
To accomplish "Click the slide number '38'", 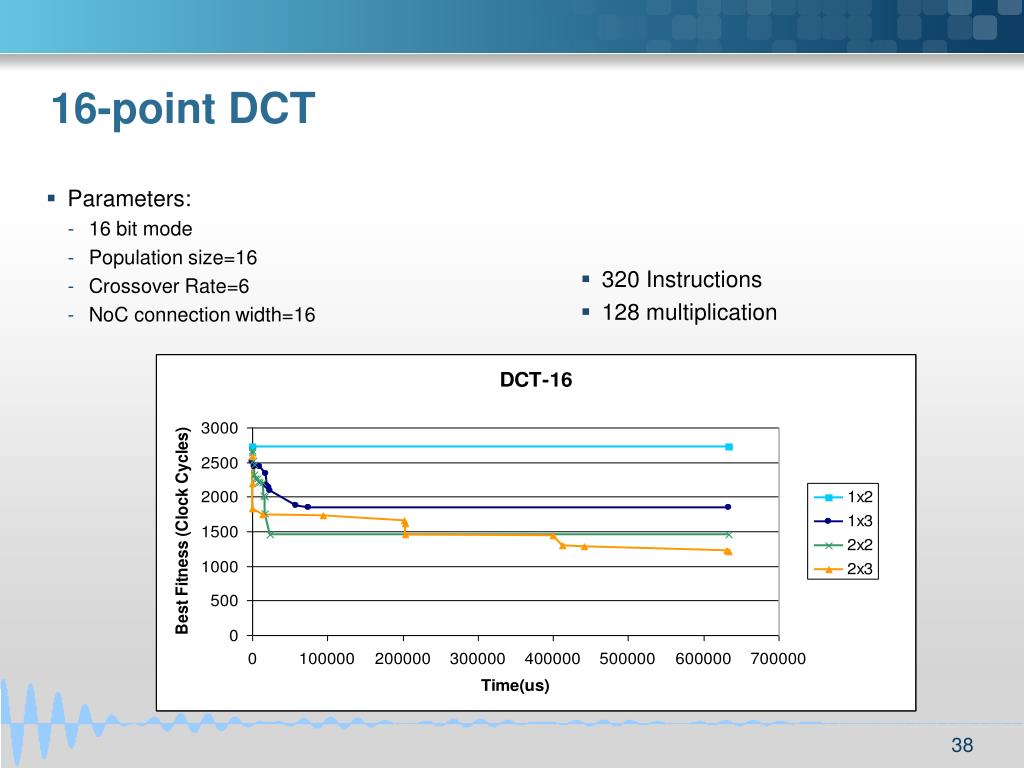I will point(962,745).
